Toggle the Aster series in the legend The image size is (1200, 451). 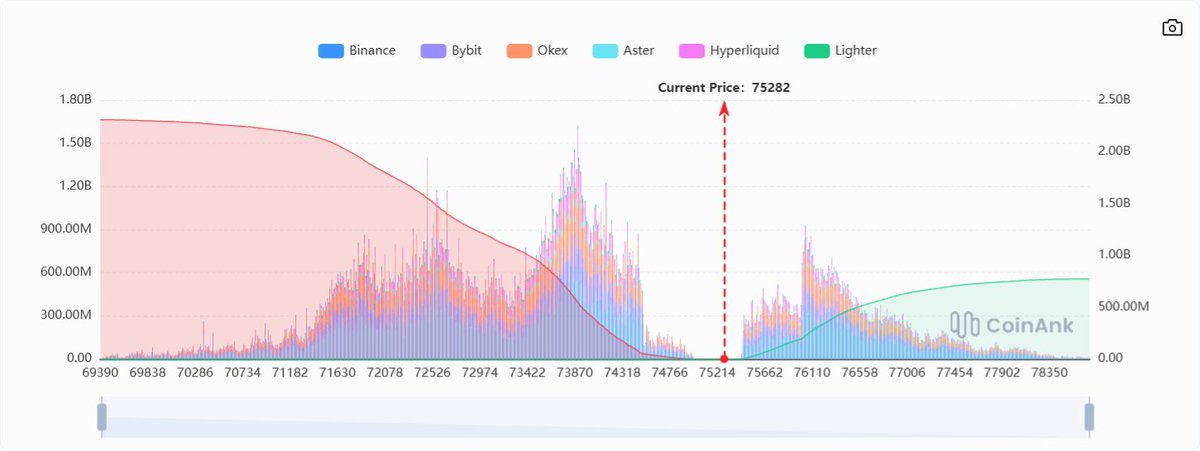point(624,50)
